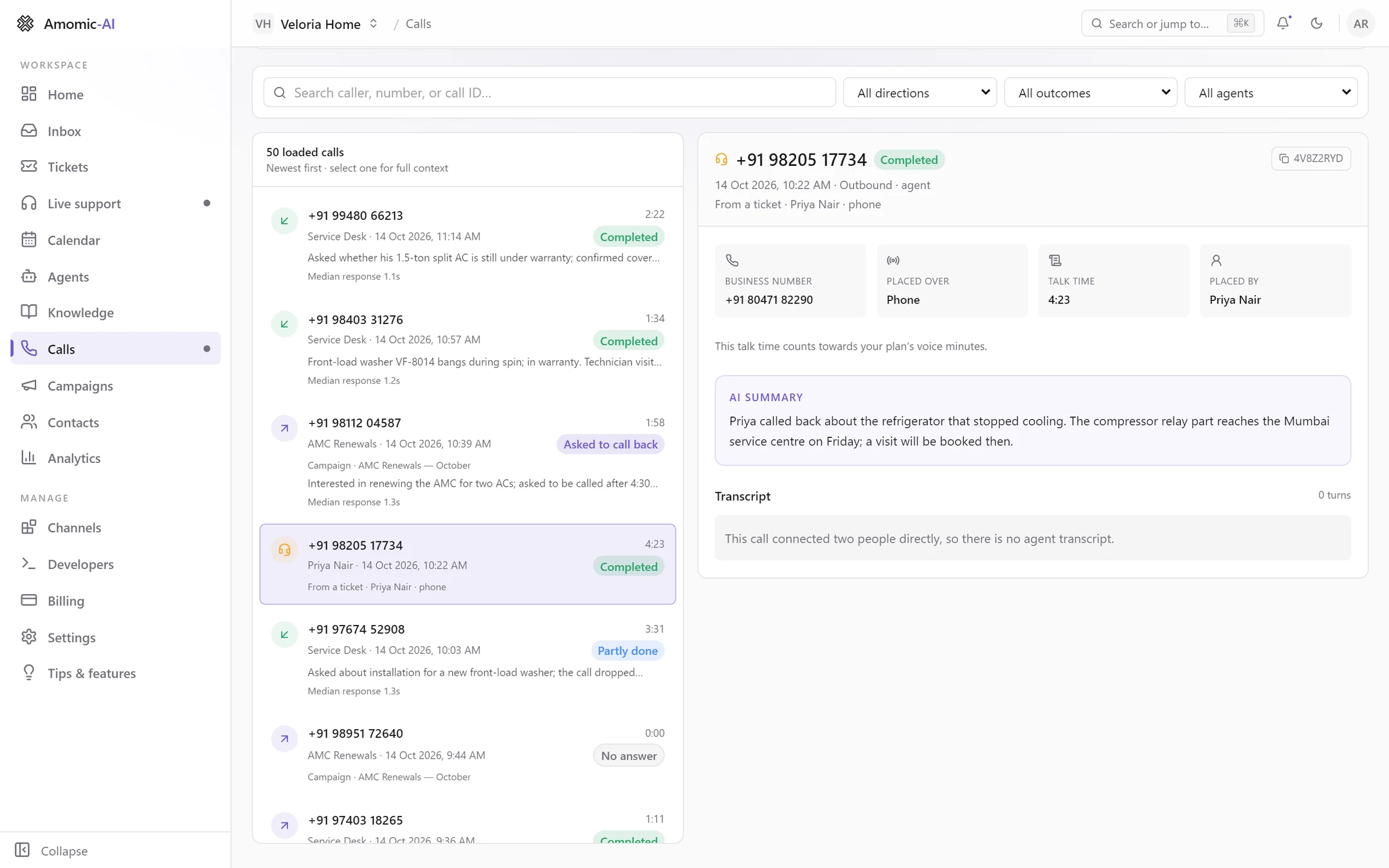Click the Analytics chart icon
This screenshot has width=1389, height=868.
pyautogui.click(x=28, y=458)
